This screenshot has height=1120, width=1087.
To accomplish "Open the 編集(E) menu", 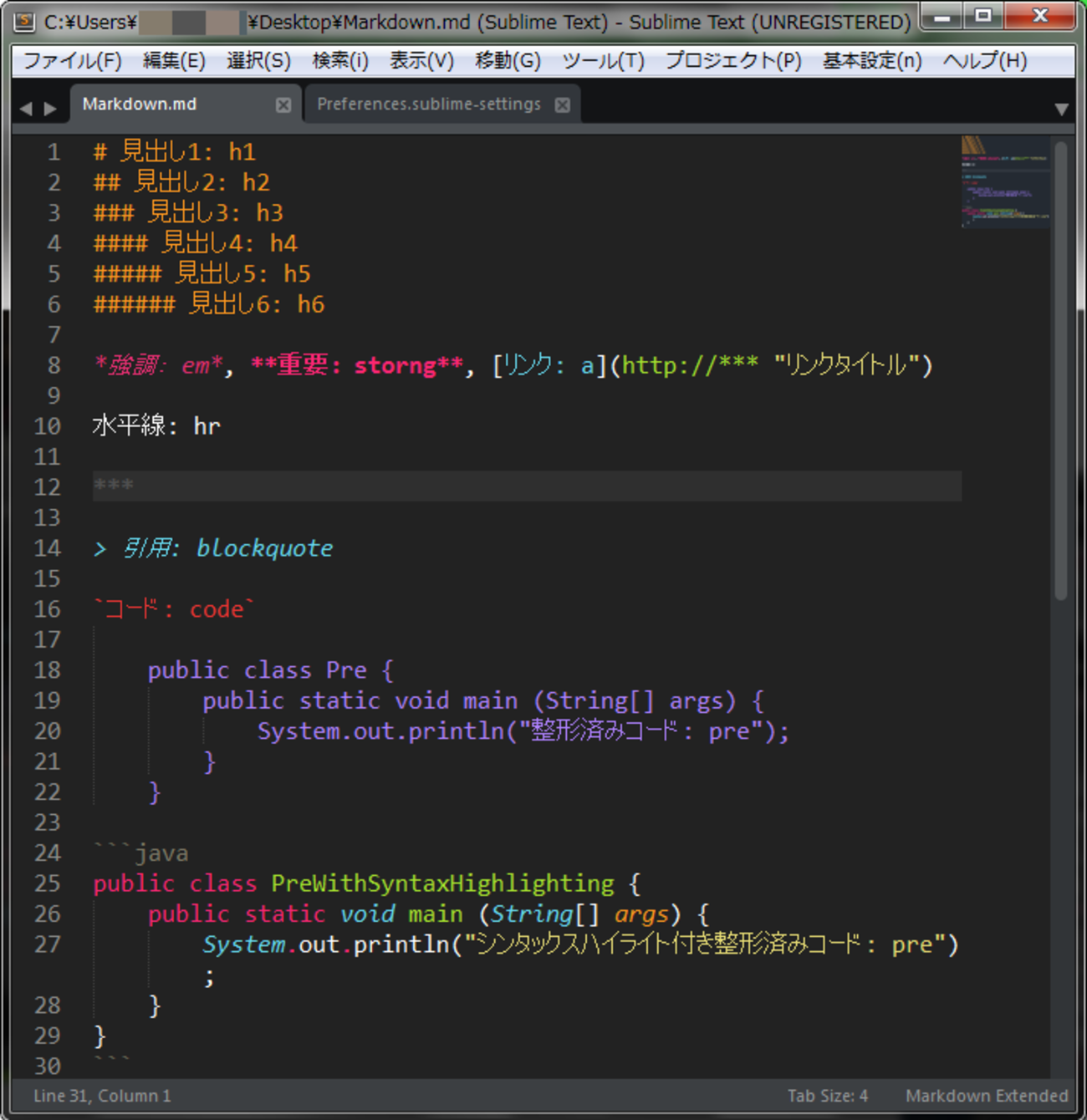I will [x=173, y=61].
